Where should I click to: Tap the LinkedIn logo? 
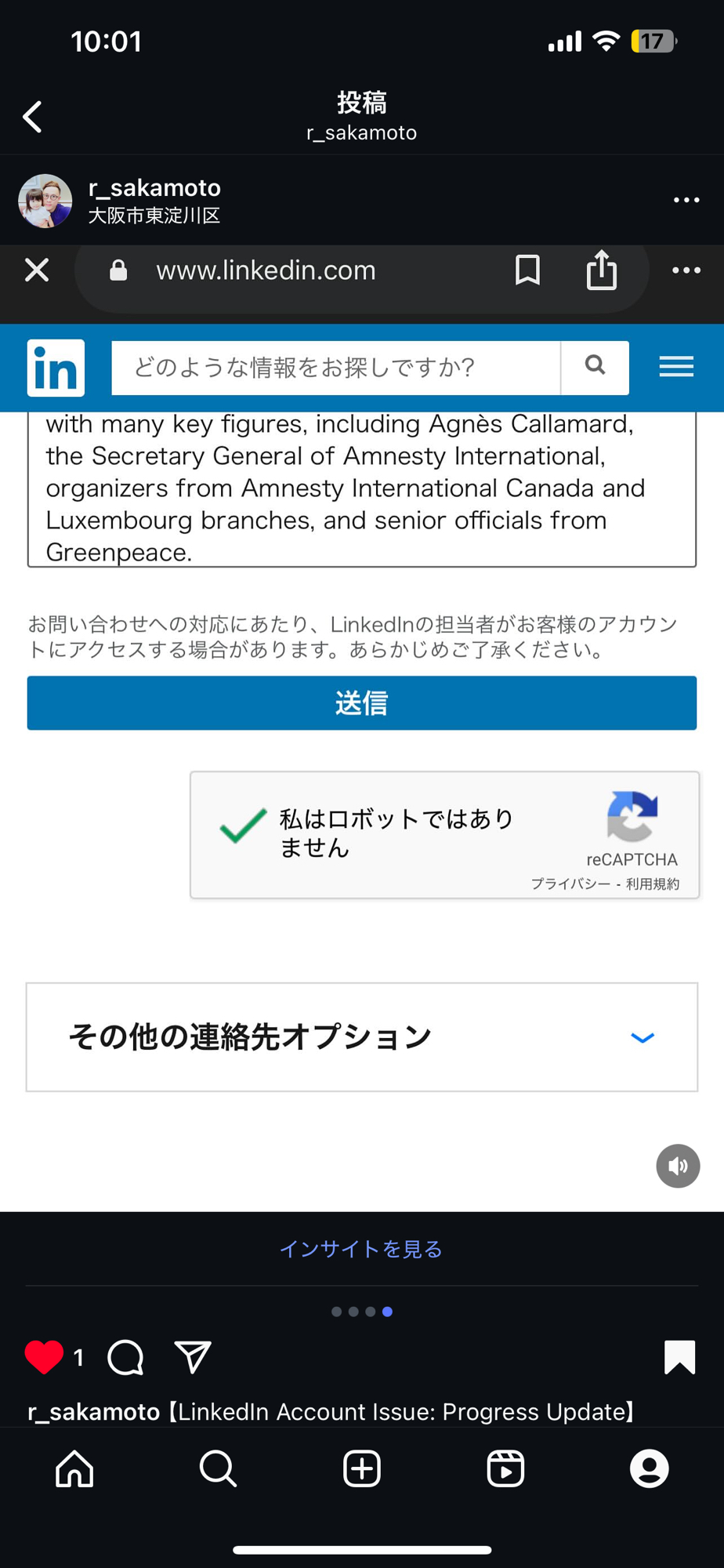pos(56,368)
